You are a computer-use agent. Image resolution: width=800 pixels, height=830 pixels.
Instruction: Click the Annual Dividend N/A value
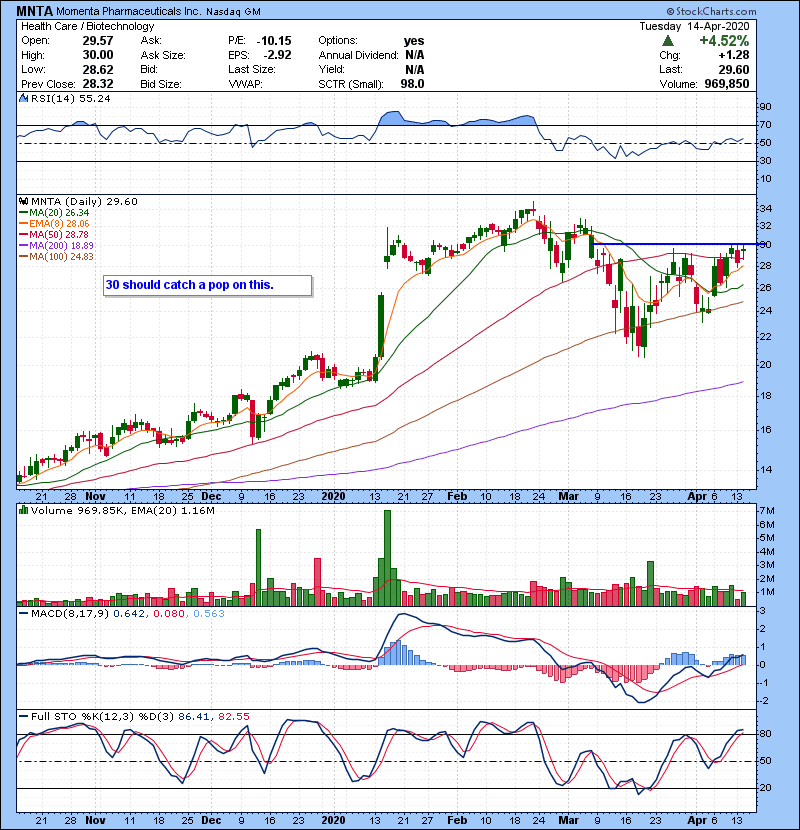[x=415, y=55]
